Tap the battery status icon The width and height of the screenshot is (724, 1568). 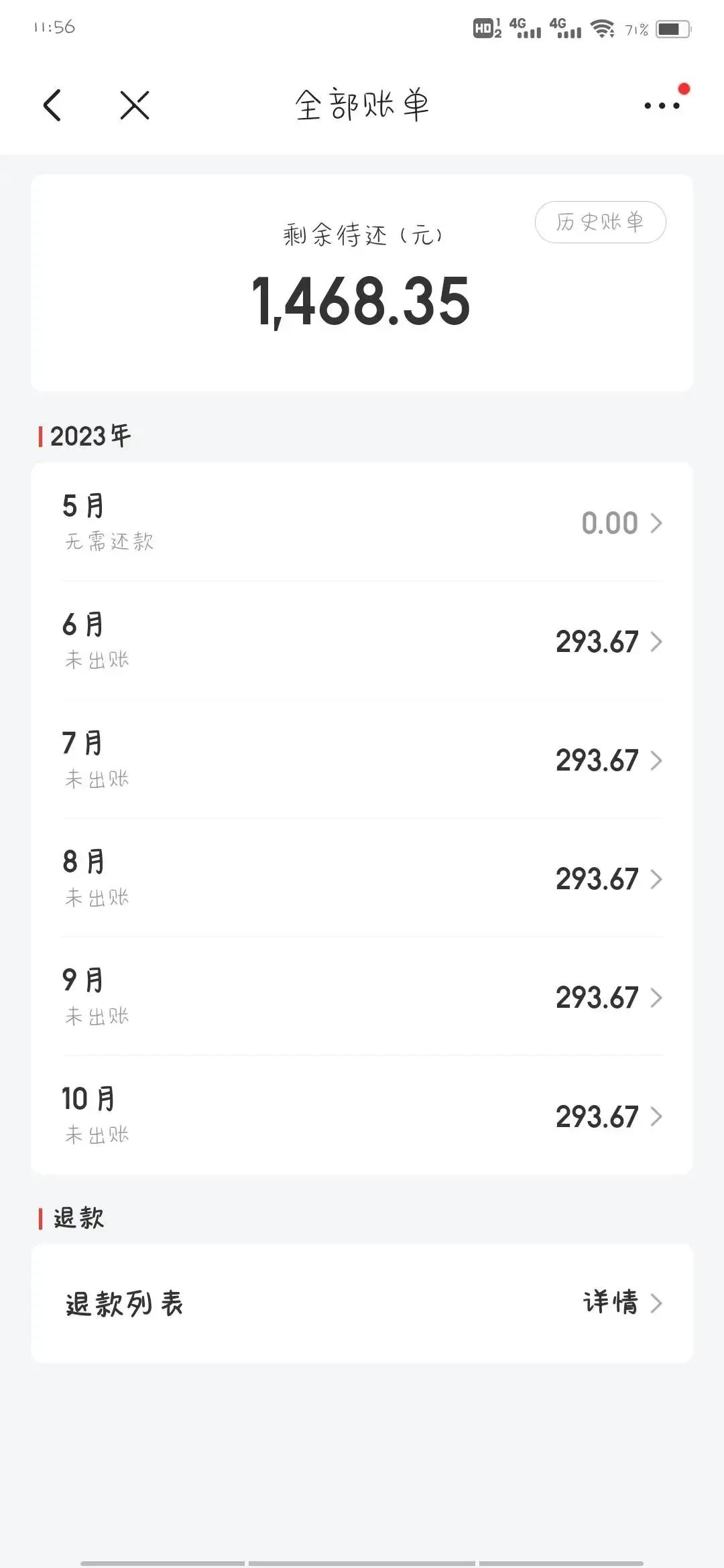tap(672, 29)
